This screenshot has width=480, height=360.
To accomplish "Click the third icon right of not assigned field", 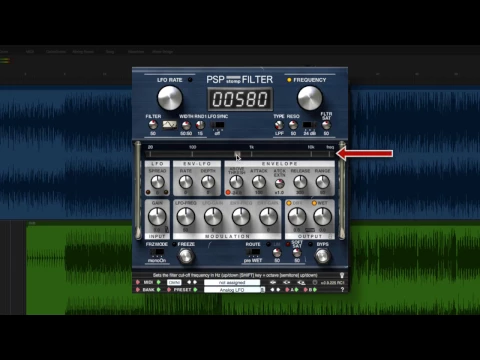I will [x=301, y=282].
